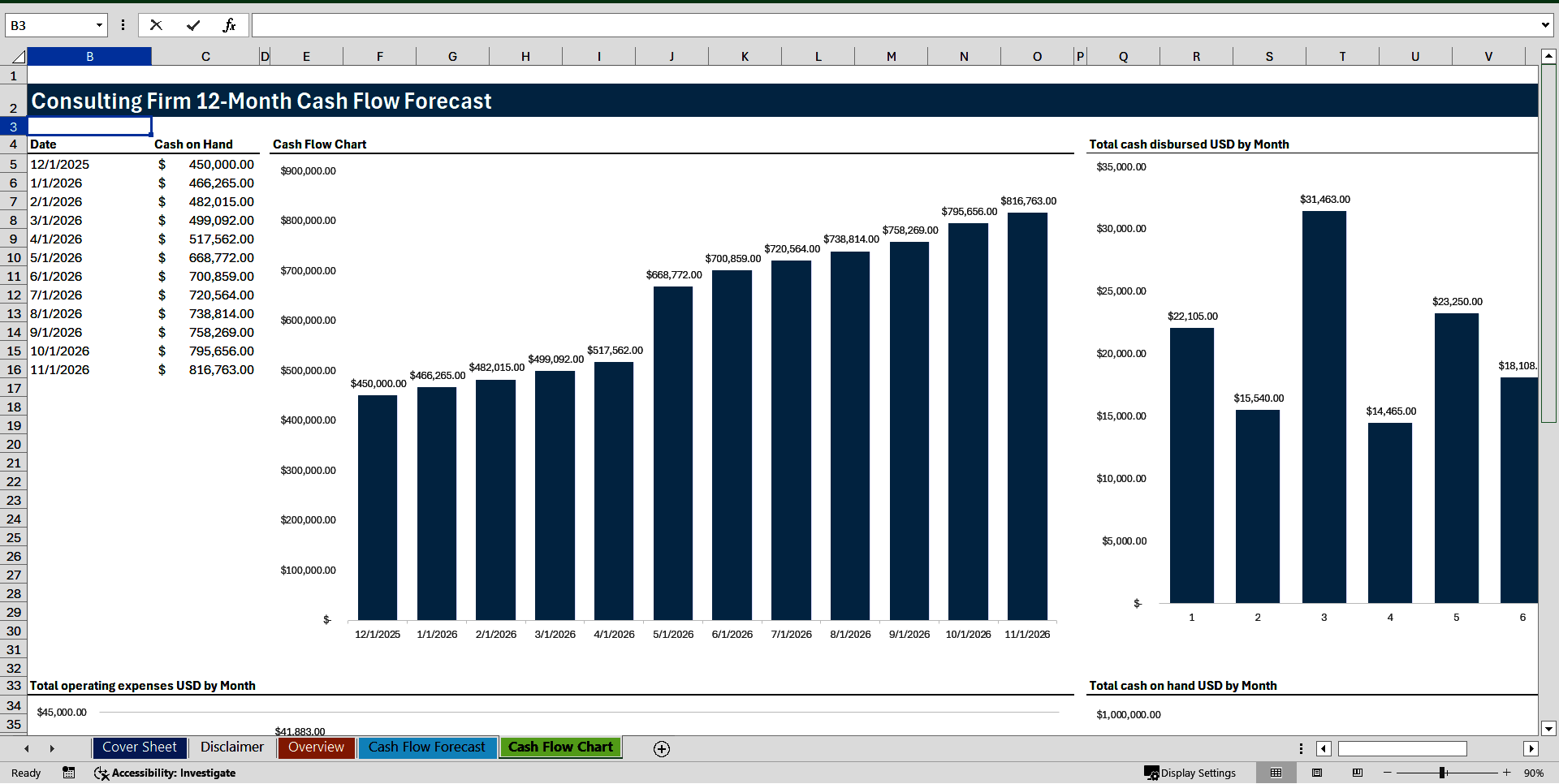Add a new sheet with the plus button
Viewport: 1559px width, 784px height.
(x=661, y=748)
